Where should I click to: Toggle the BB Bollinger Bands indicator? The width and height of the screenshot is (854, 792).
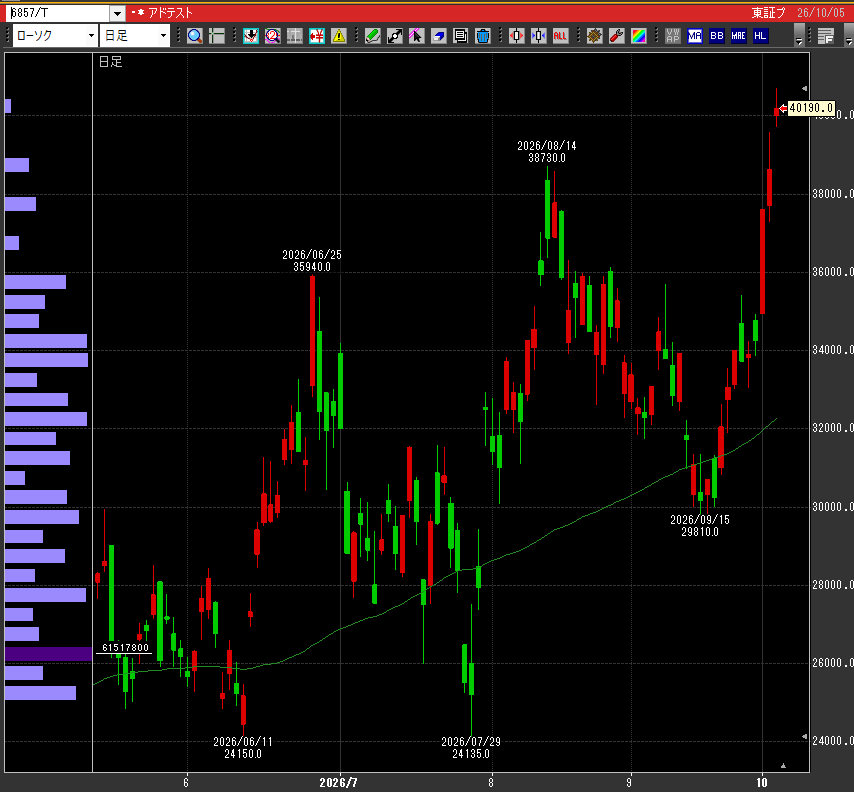click(x=717, y=36)
